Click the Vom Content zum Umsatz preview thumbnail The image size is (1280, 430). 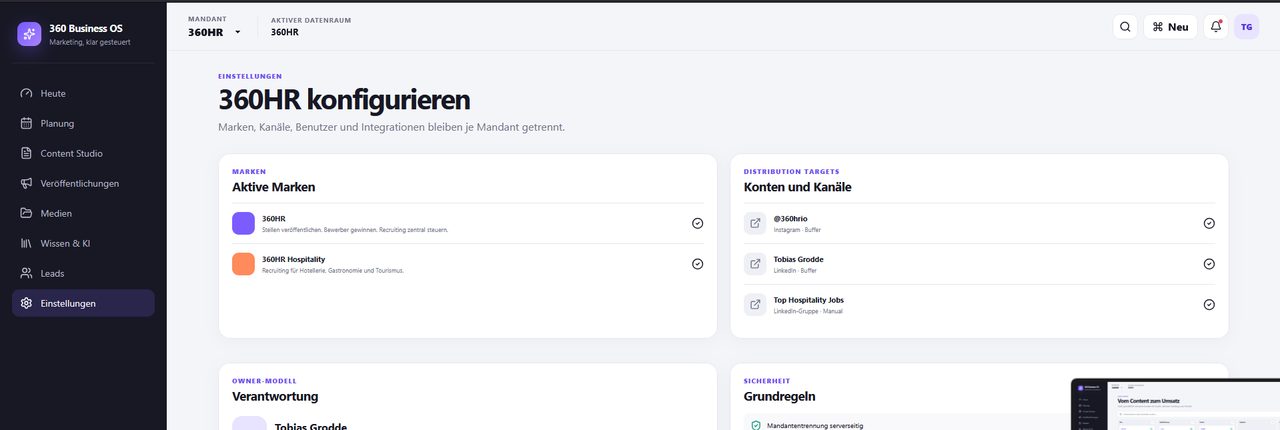pyautogui.click(x=1175, y=404)
